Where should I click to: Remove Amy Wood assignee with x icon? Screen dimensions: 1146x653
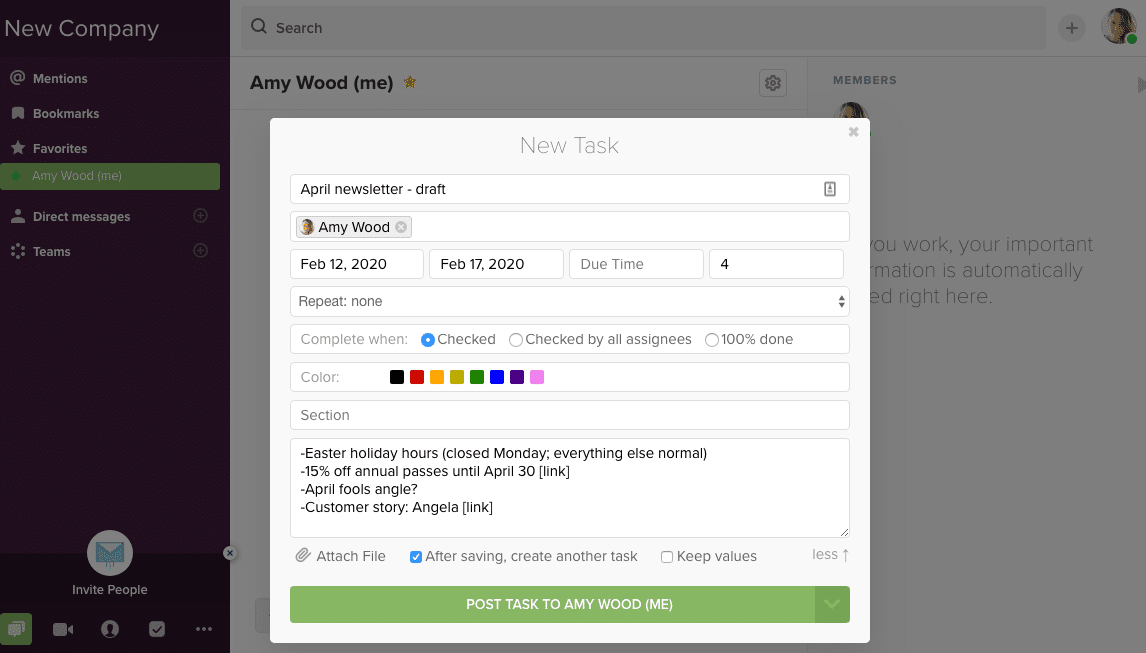tap(401, 227)
